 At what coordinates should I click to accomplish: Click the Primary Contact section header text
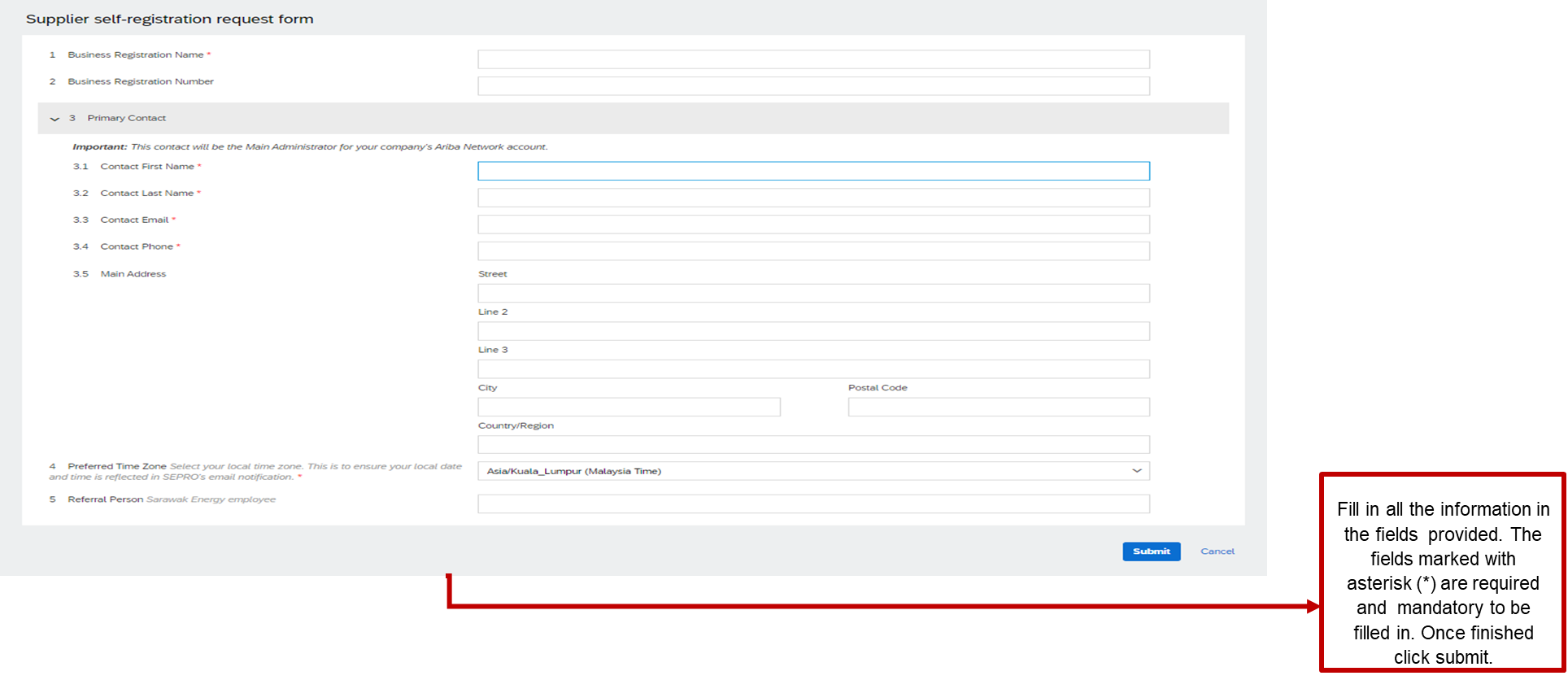(x=126, y=118)
